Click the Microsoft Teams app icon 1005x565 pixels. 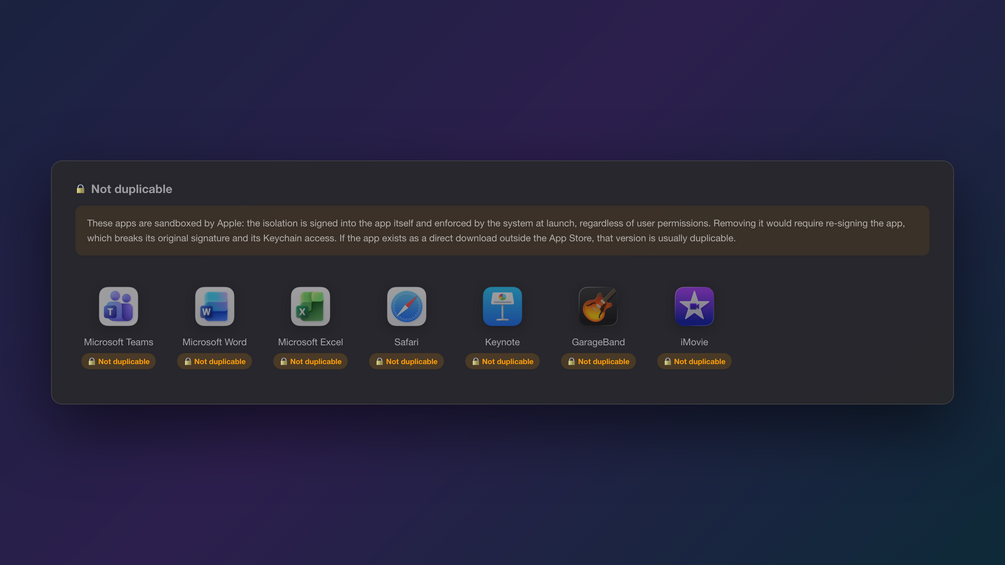(x=119, y=306)
